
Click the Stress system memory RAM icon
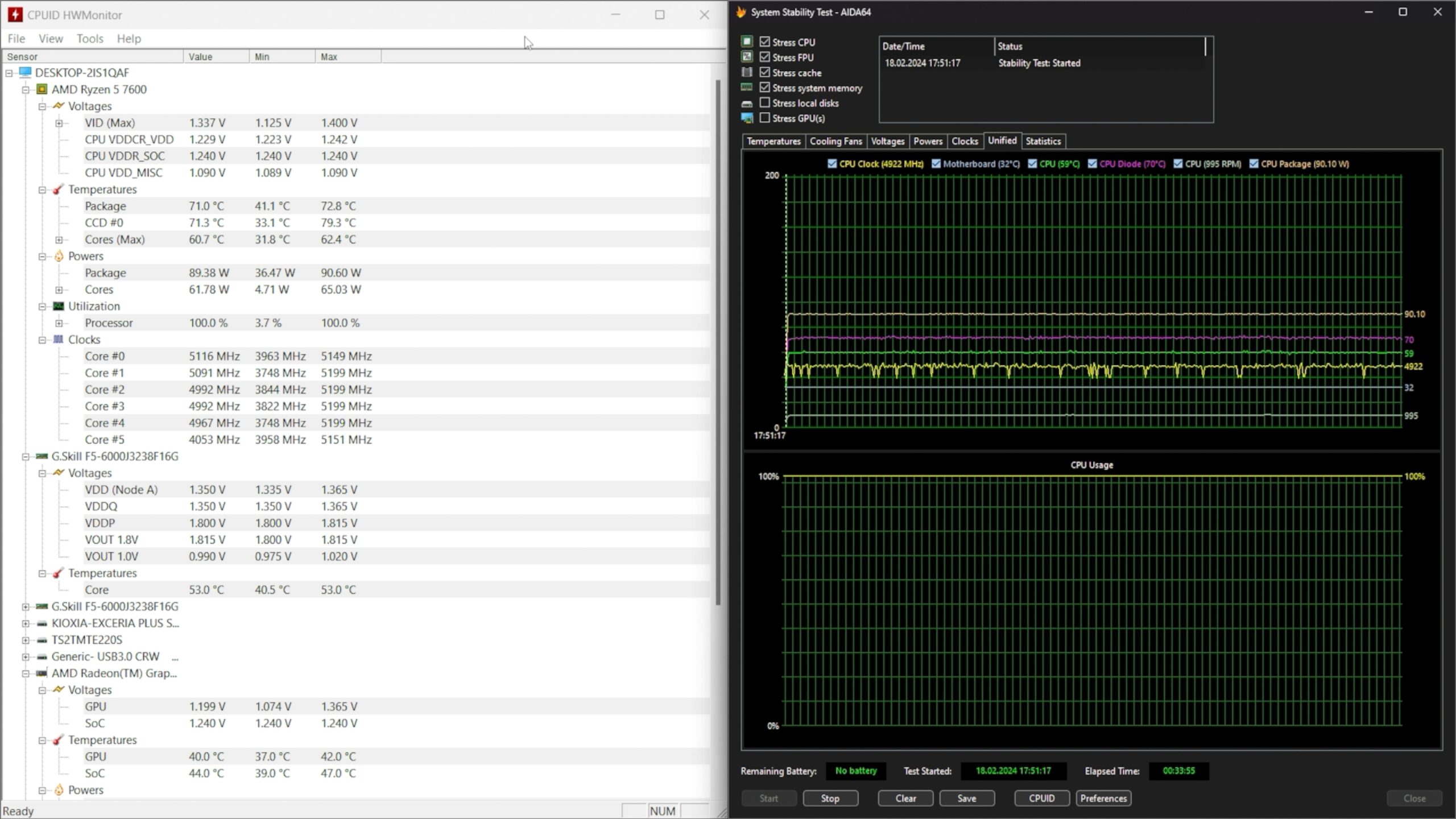click(x=747, y=88)
